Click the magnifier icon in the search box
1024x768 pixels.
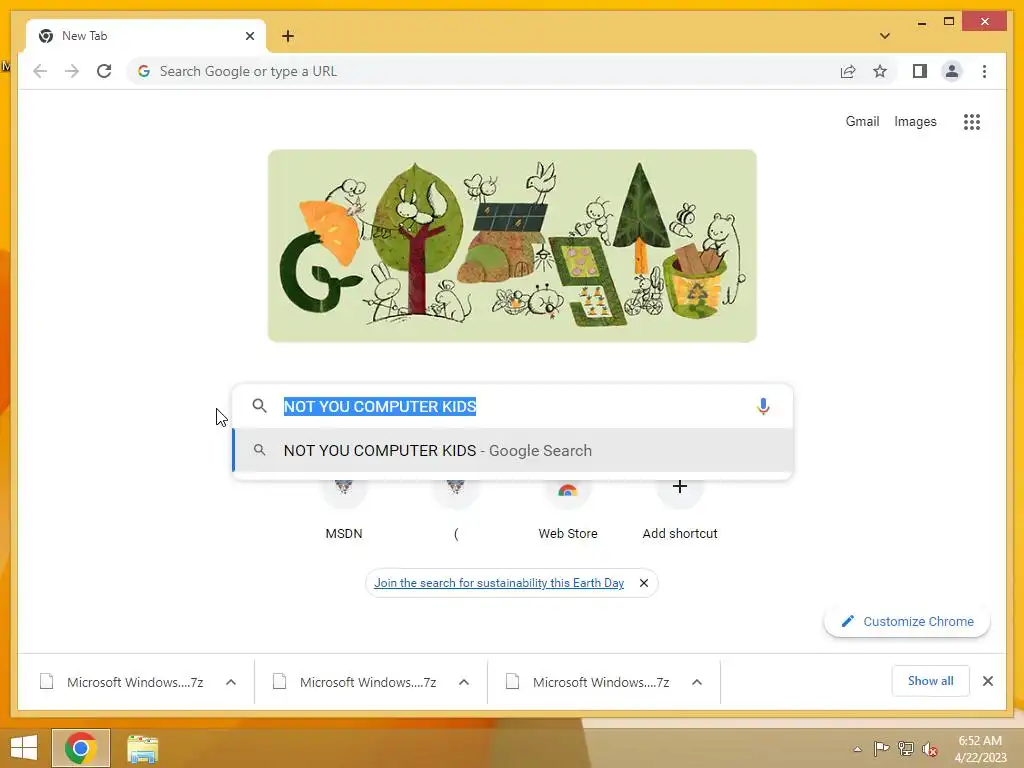coord(259,406)
